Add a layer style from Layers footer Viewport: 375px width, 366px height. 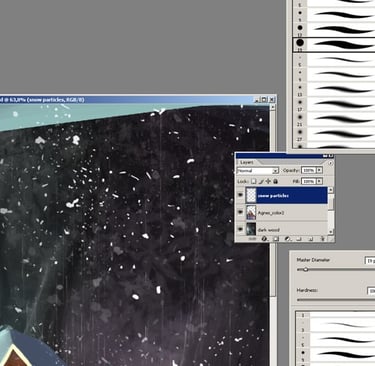pyautogui.click(x=265, y=239)
